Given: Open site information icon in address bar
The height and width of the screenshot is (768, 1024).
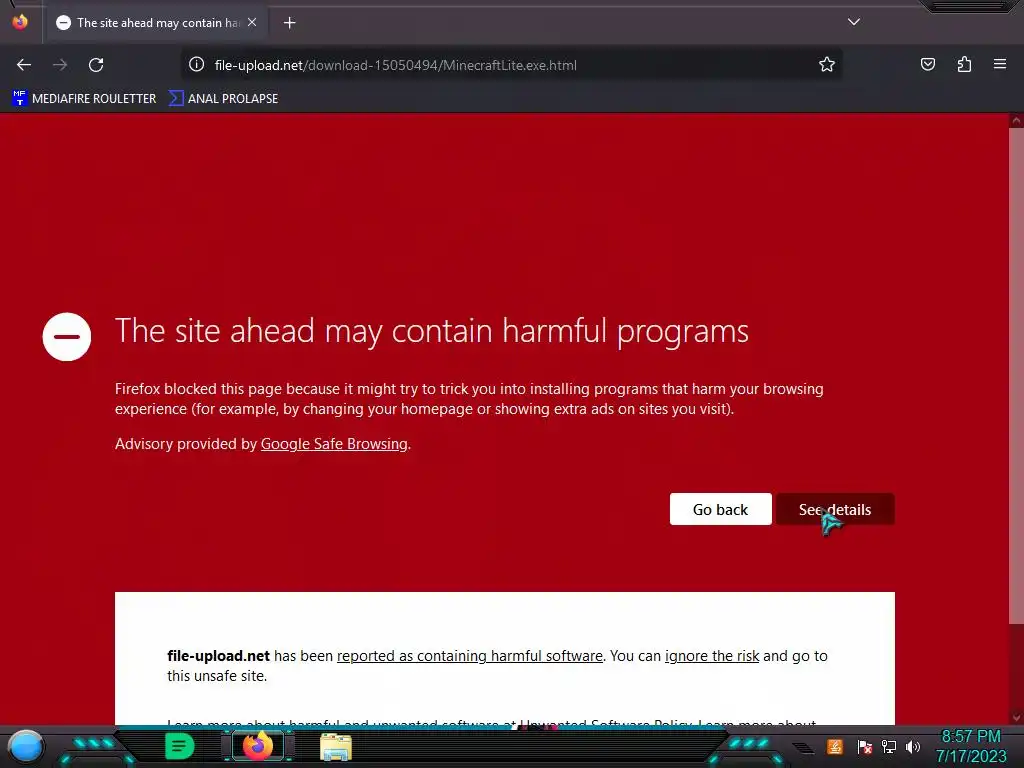Looking at the screenshot, I should (197, 65).
